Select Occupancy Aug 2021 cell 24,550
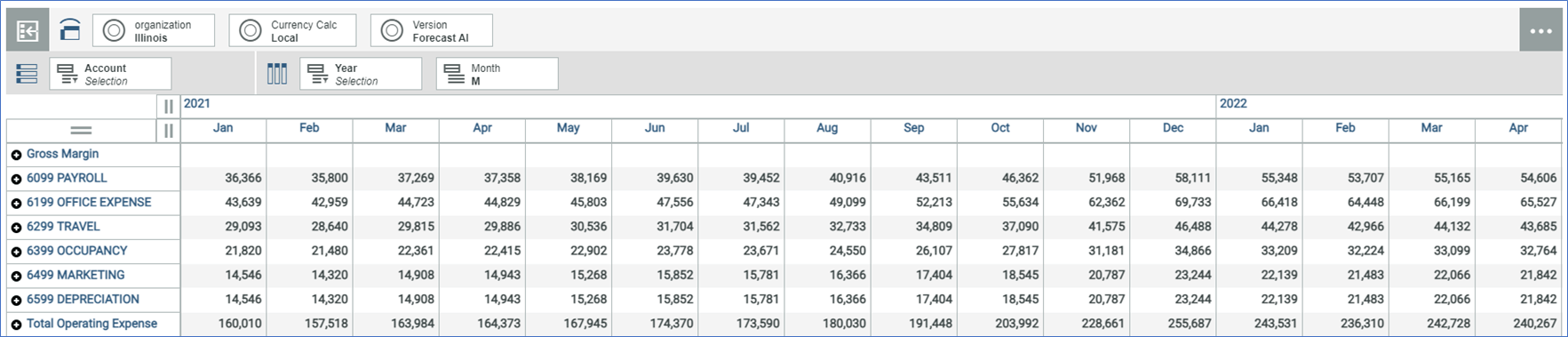 click(828, 251)
